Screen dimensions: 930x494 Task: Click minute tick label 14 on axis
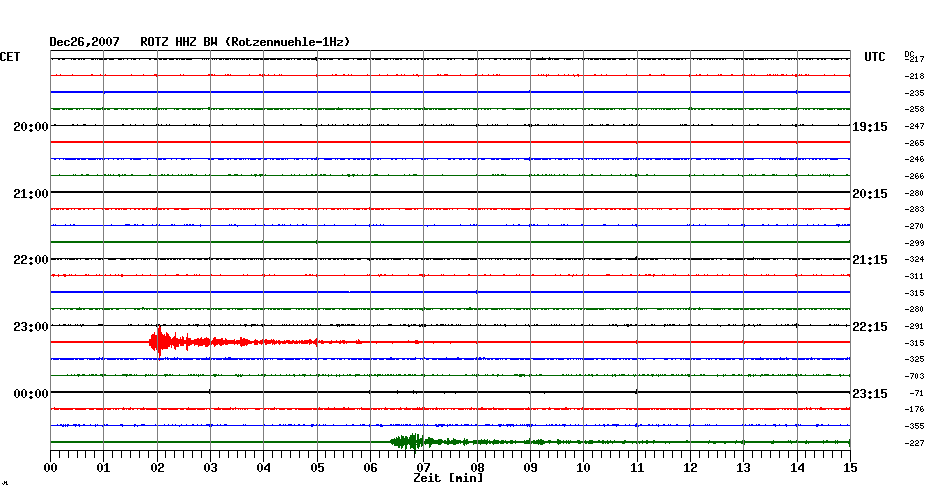click(797, 467)
